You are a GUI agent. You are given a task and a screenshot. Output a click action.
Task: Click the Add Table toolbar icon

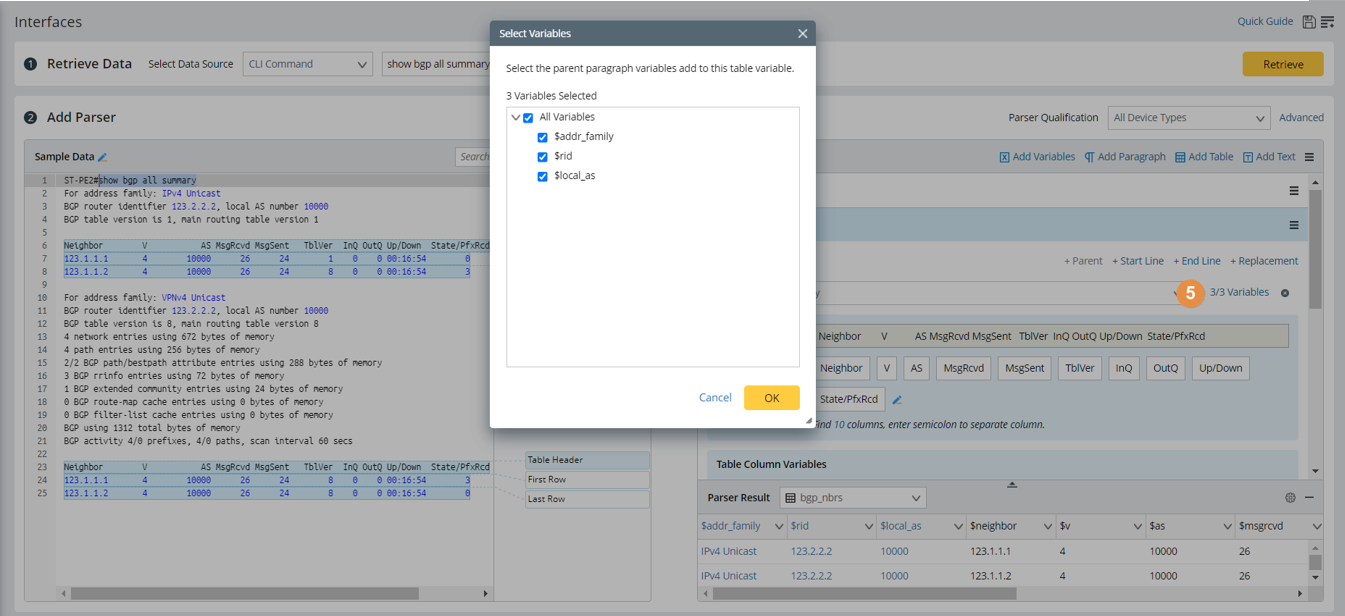[1181, 157]
